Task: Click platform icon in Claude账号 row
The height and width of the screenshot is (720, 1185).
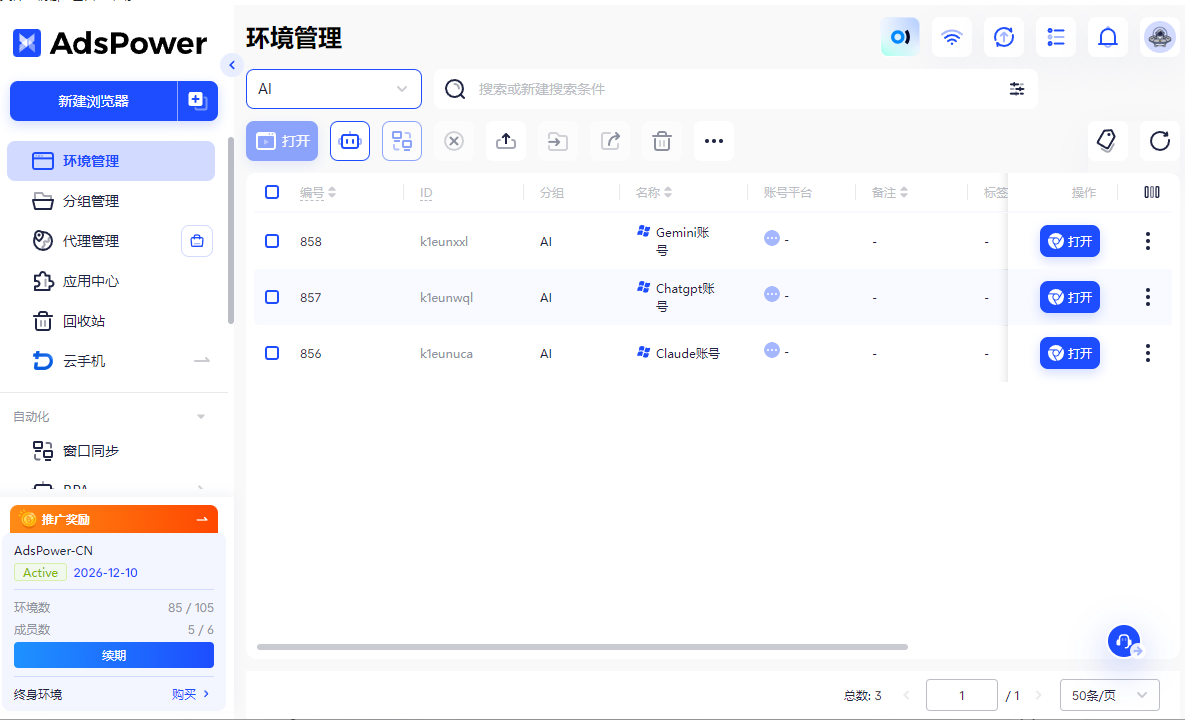Action: click(772, 350)
